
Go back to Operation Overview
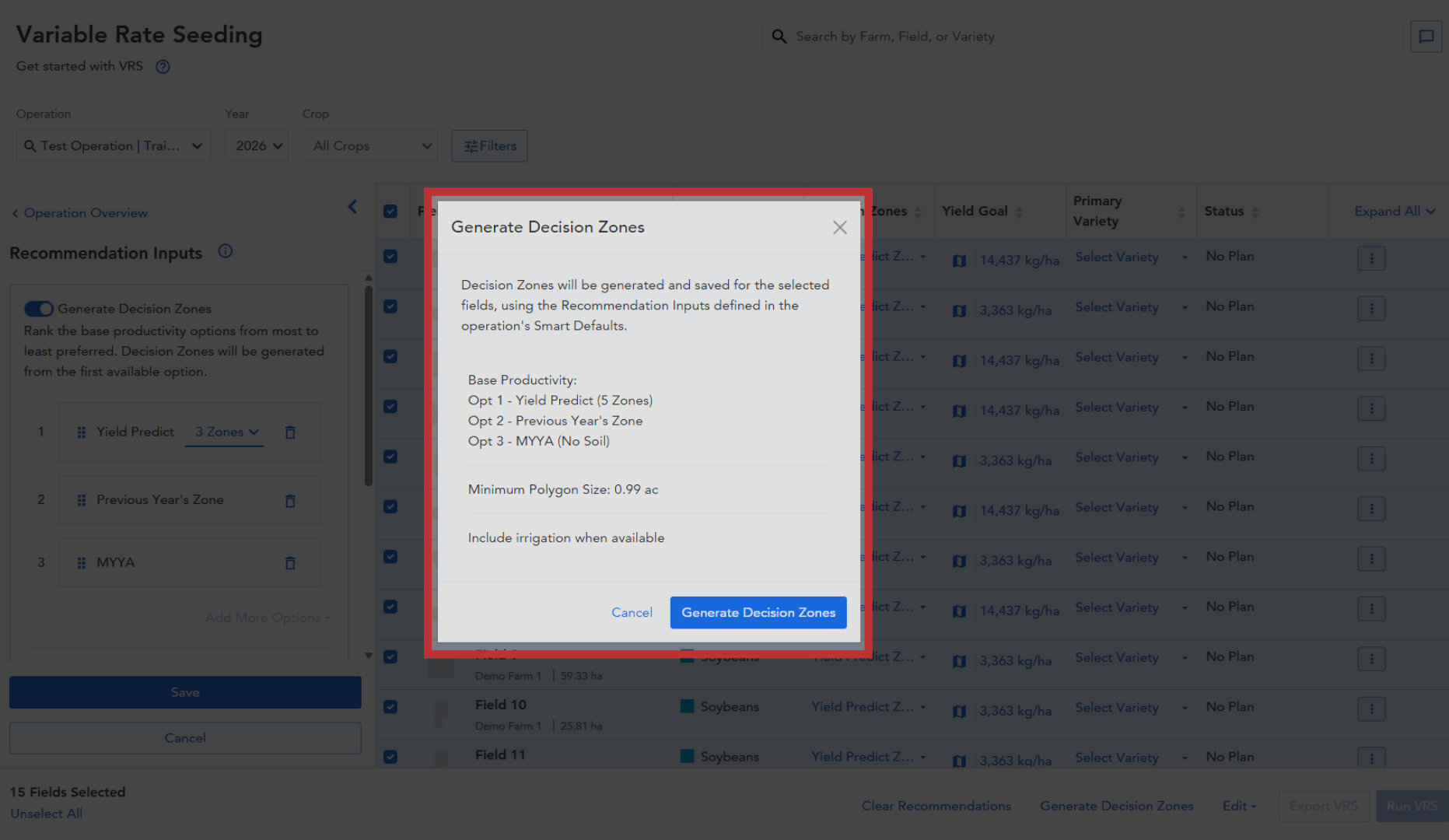pos(80,213)
